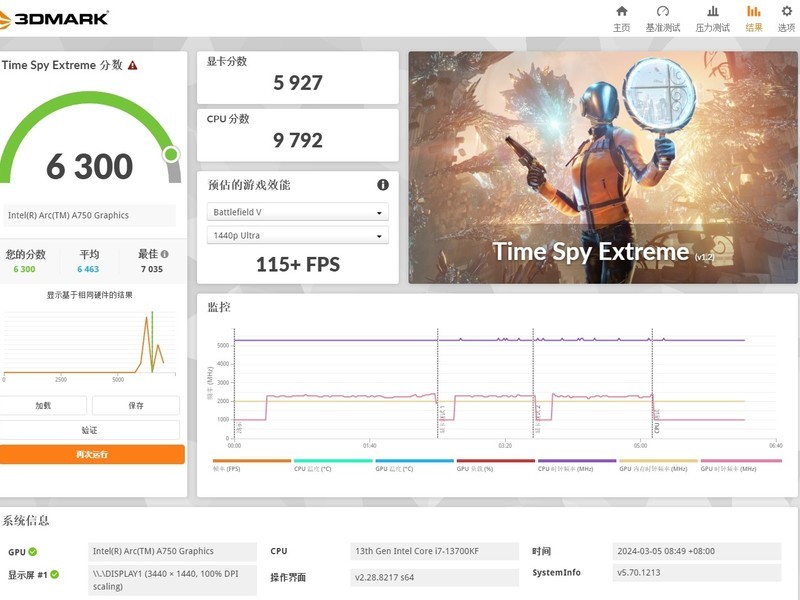
Task: Open the Stress Test tab (压力测试)
Action: pos(713,19)
